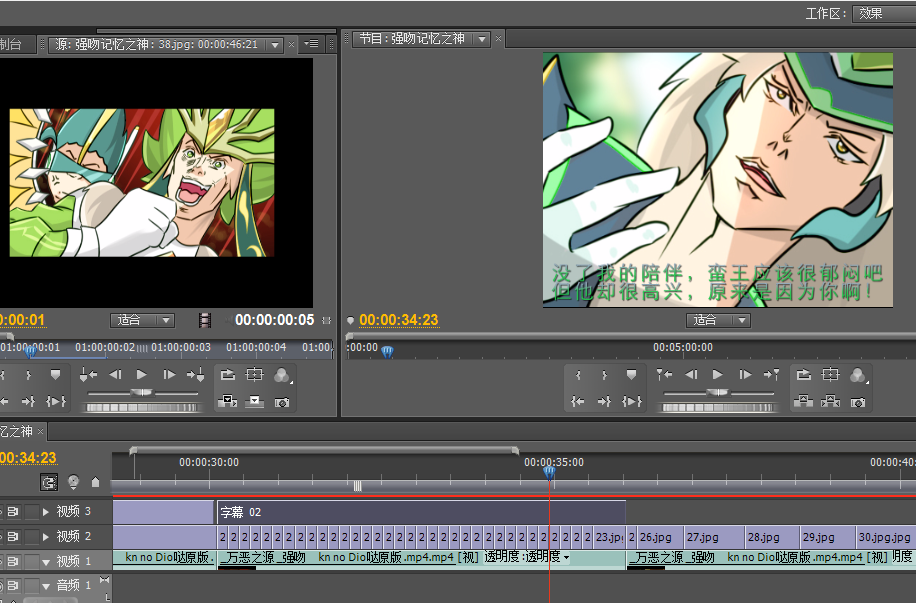Step forward one frame in Program monitor

point(745,375)
